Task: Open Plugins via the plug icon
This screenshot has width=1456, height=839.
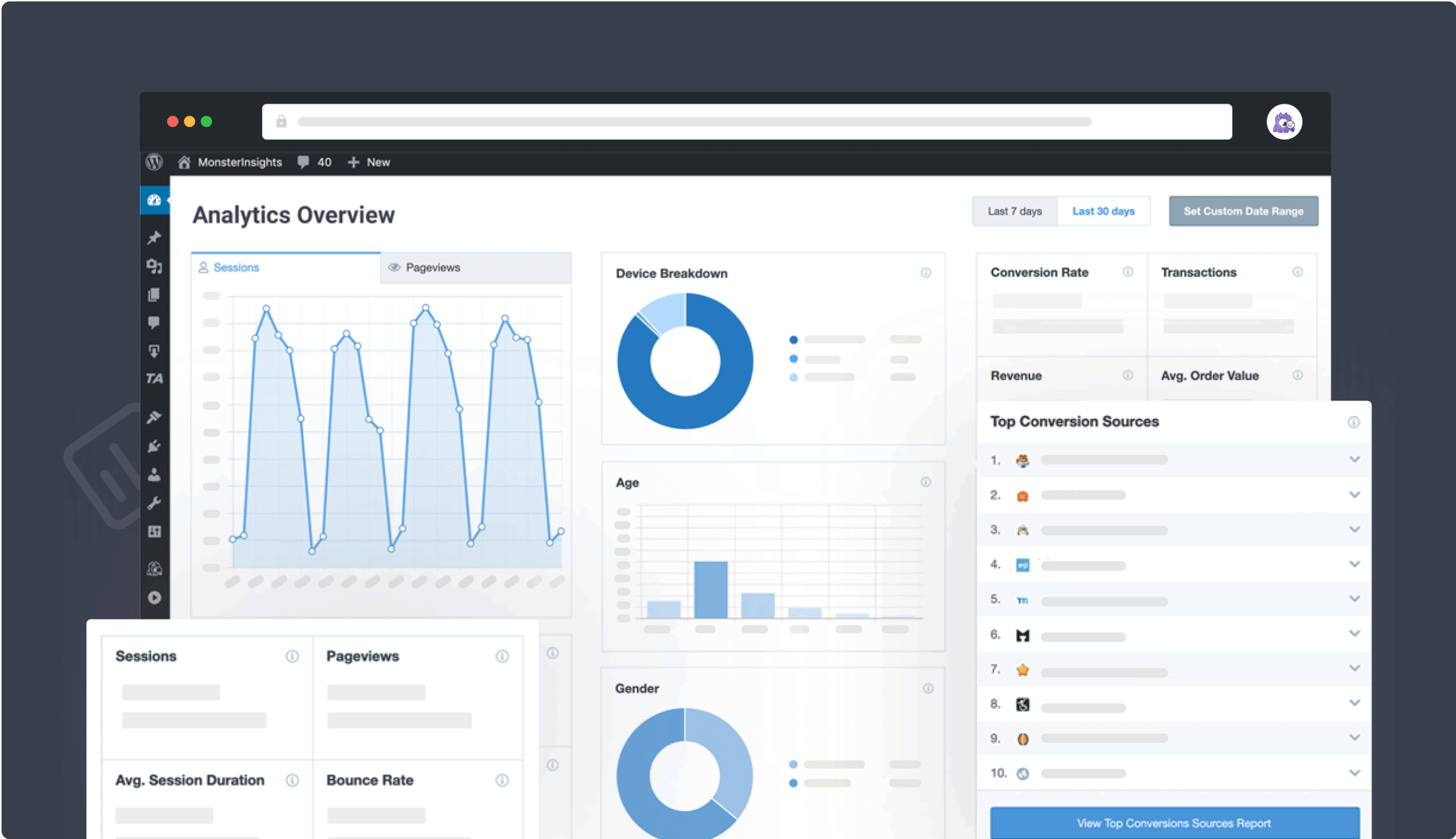Action: coord(154,446)
